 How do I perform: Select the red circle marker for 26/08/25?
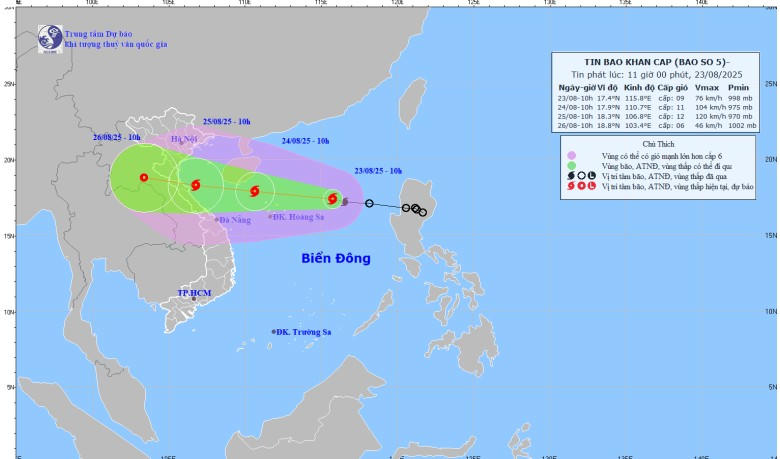144,178
